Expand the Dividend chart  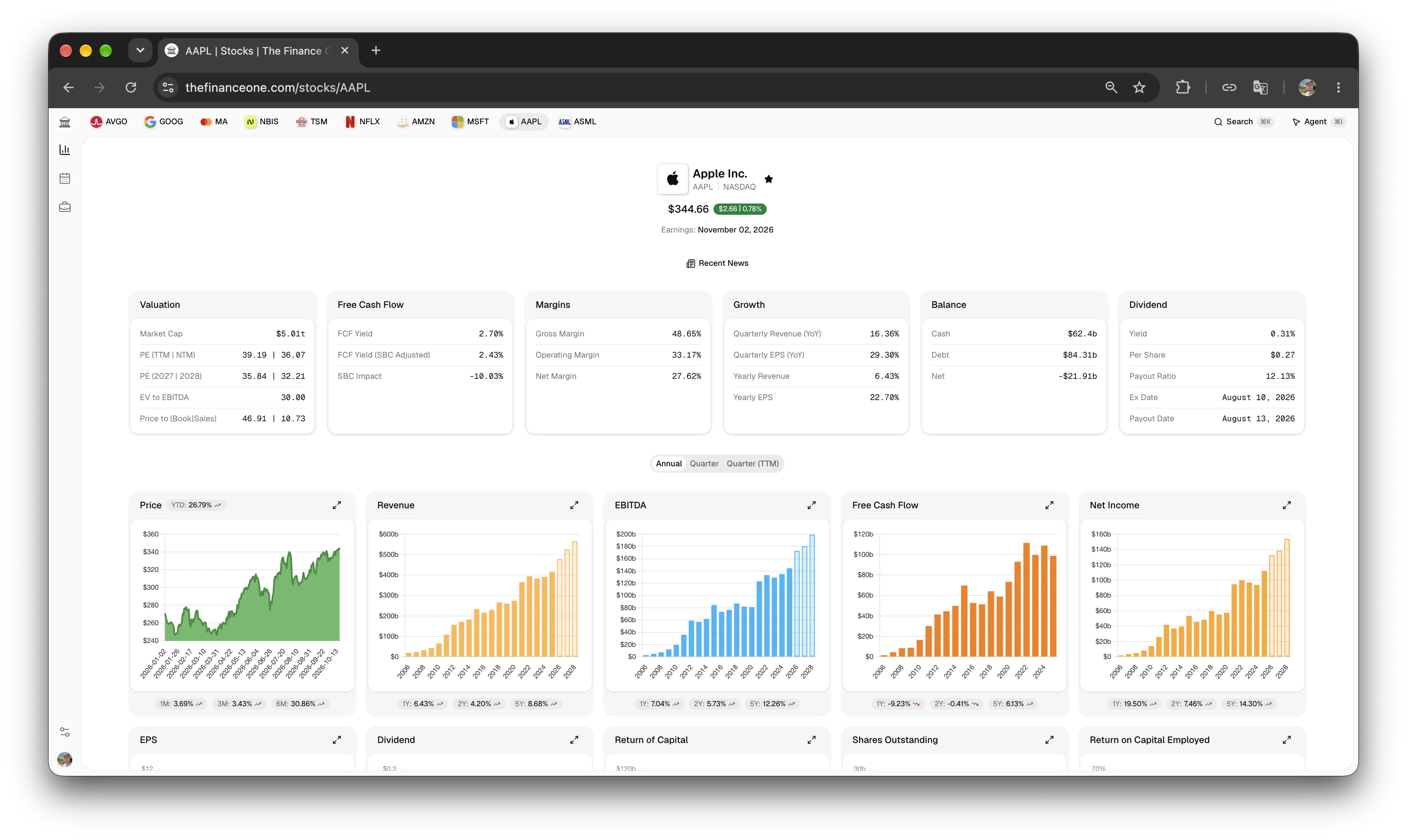(574, 740)
